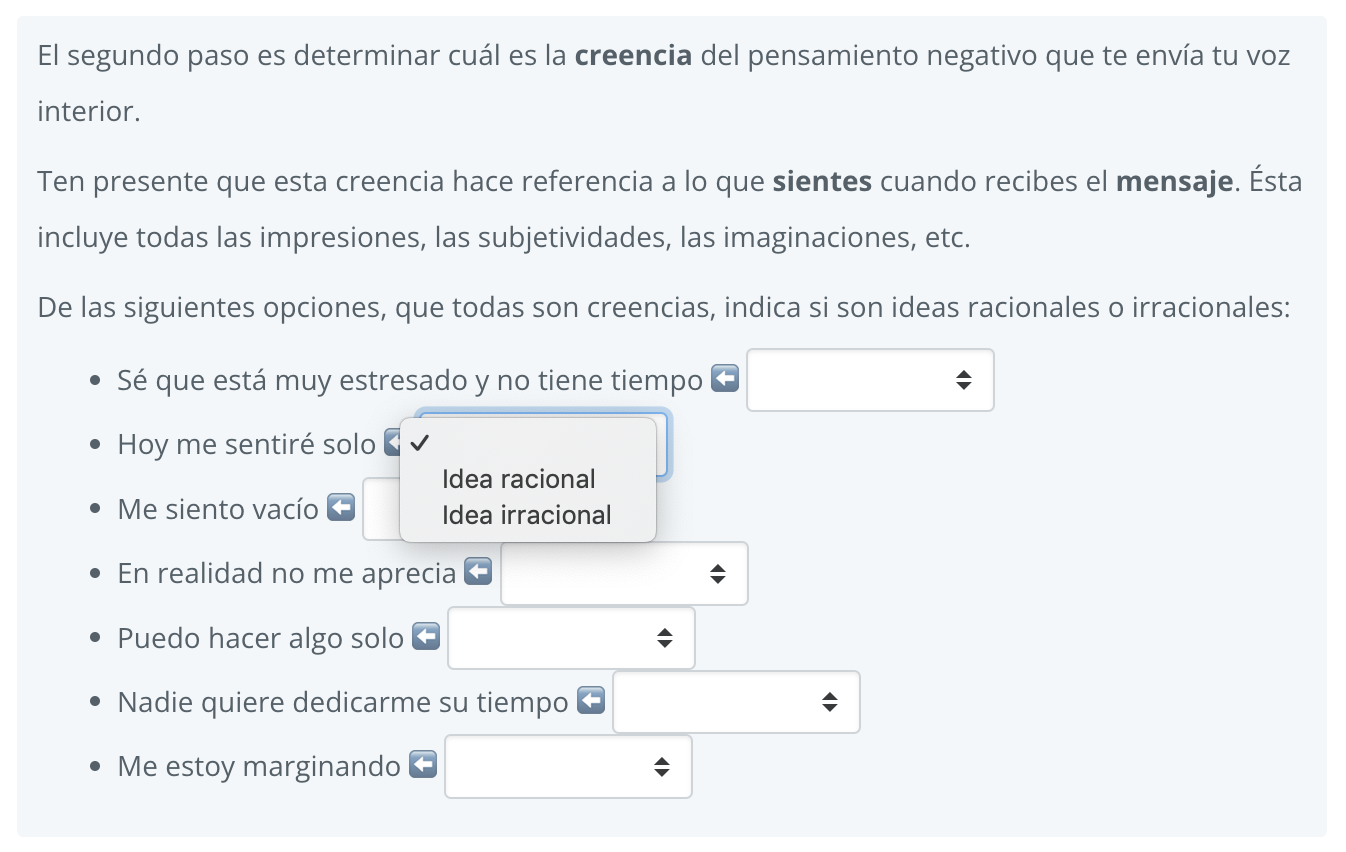1346x852 pixels.
Task: Click arrow icon after 'En realidad no me aprecia'
Action: click(479, 572)
